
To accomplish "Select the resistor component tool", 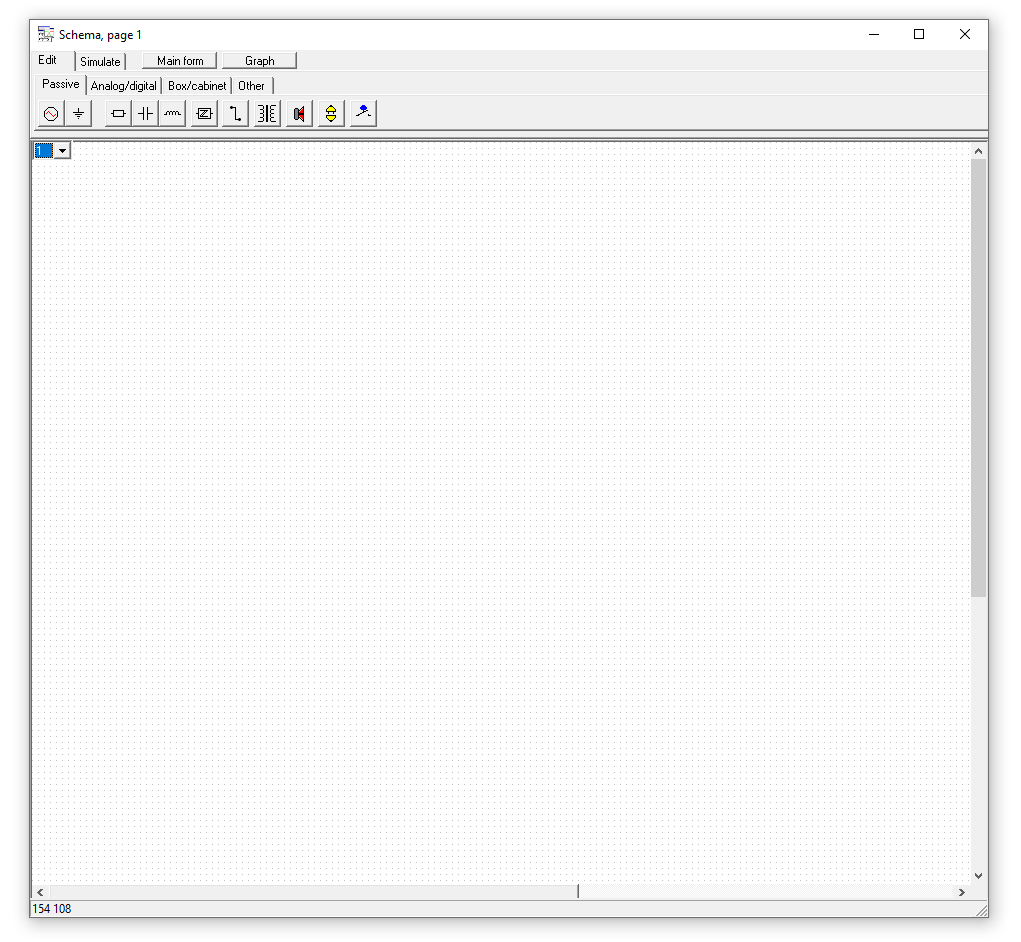I will point(118,114).
